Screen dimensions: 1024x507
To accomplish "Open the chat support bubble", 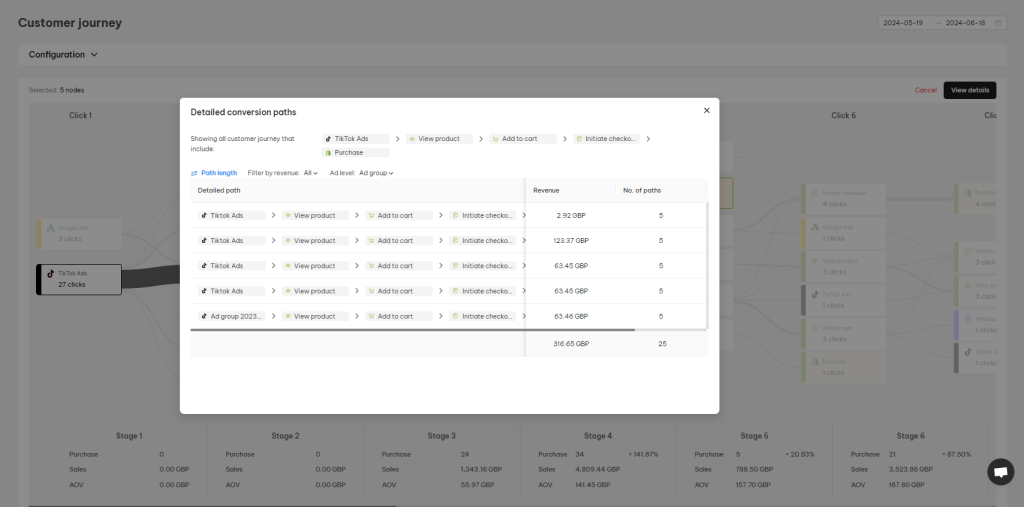I will (1000, 472).
